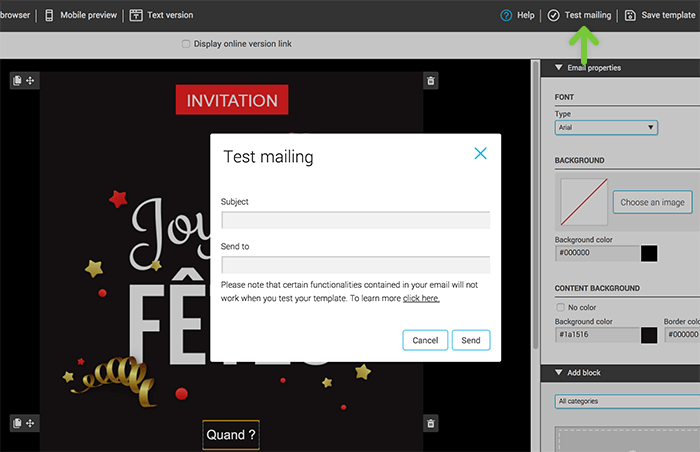Click the move handle on INVITATION block
The image size is (700, 452).
pos(31,80)
